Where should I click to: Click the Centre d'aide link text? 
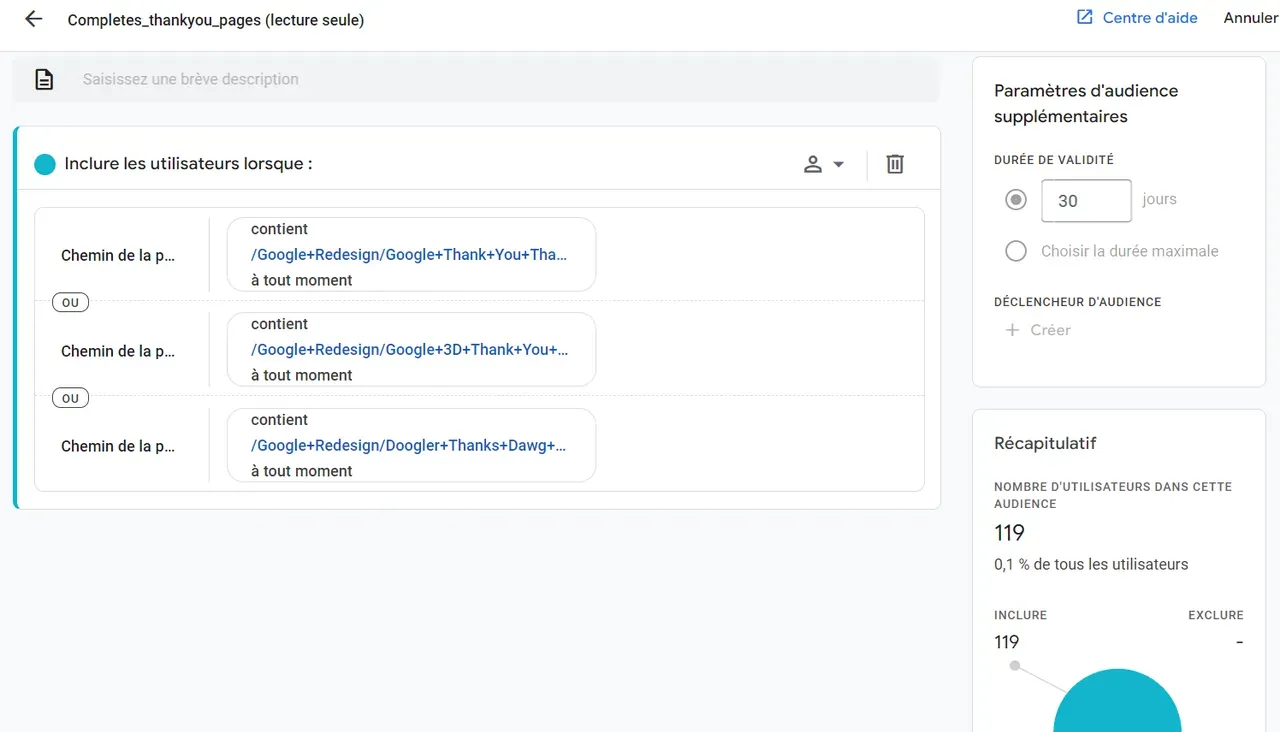point(1150,18)
